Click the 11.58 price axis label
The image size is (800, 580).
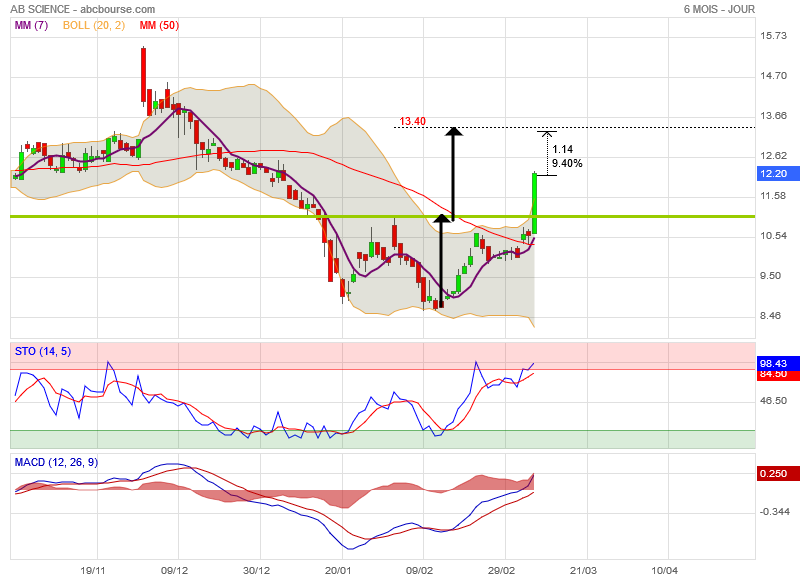coord(773,196)
